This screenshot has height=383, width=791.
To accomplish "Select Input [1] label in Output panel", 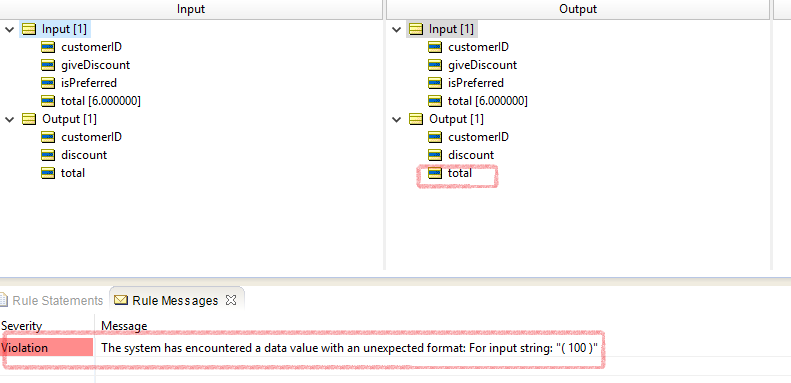I will (451, 29).
